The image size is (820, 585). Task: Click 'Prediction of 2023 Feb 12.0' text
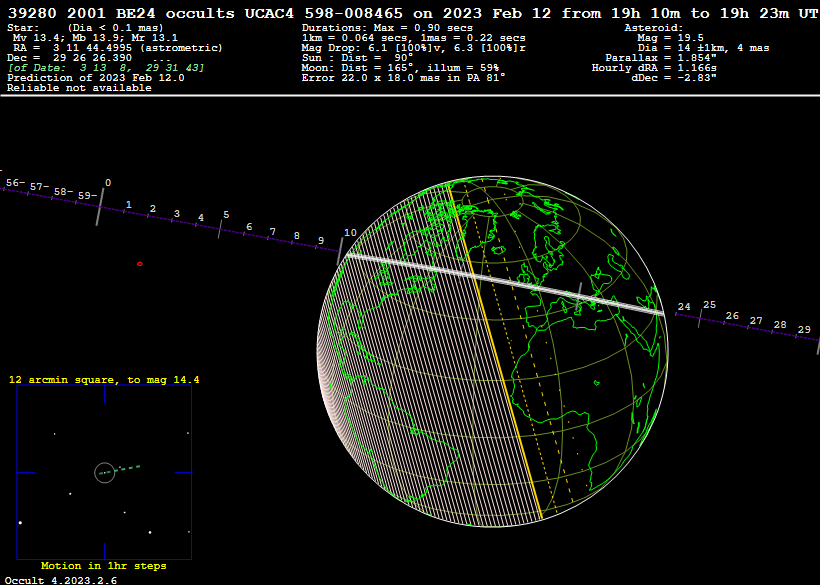(96, 77)
